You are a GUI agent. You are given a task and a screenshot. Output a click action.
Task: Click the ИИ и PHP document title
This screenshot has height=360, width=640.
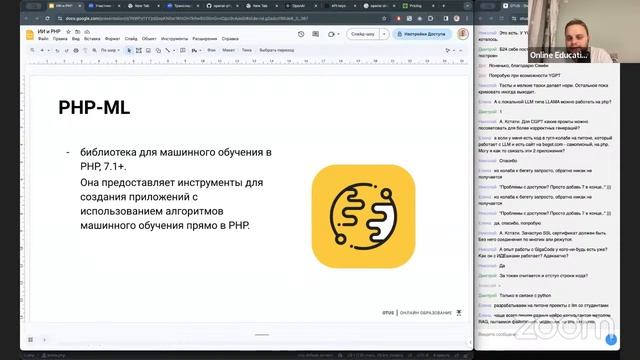49,31
